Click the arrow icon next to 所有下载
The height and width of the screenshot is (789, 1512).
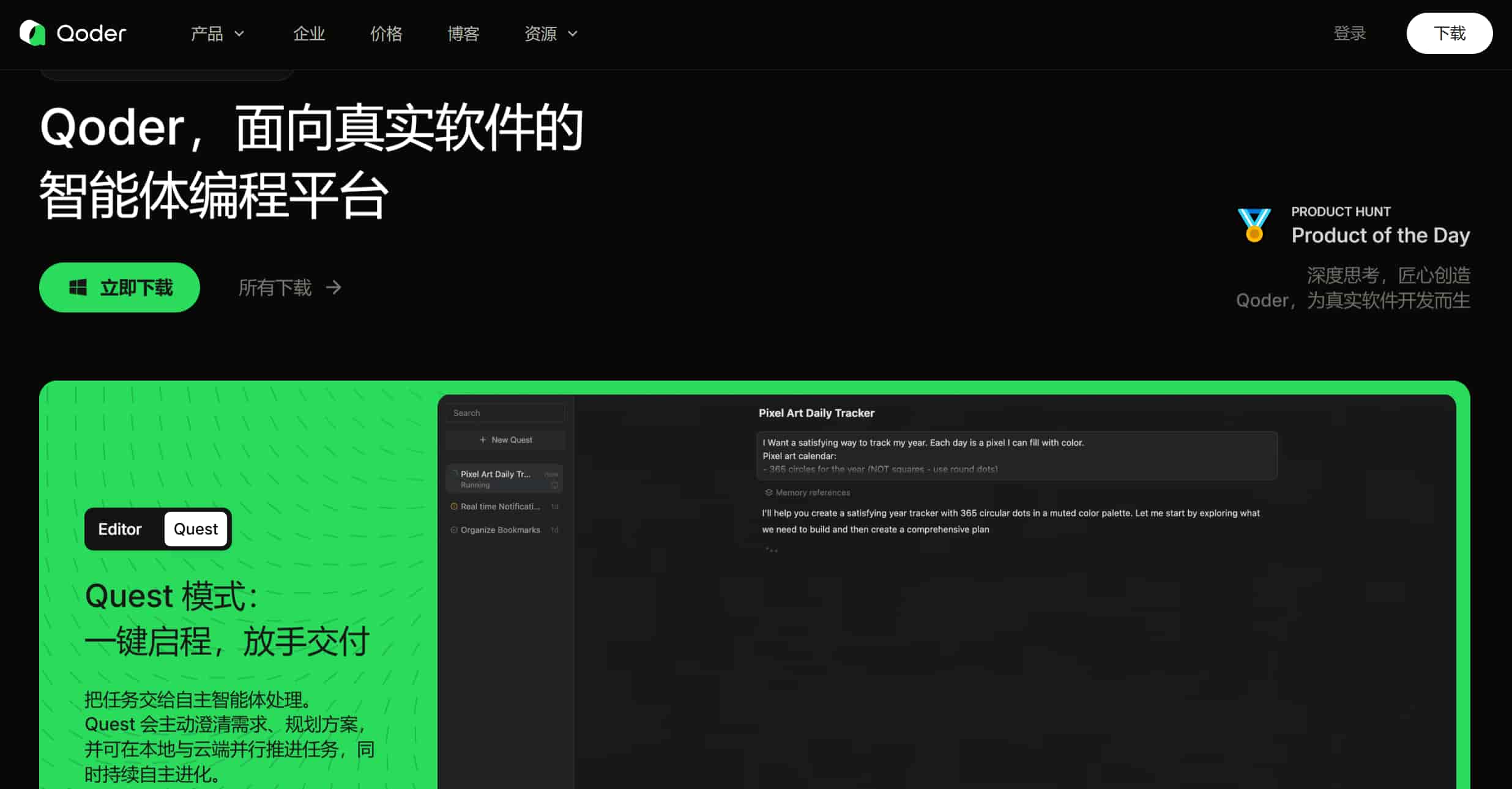(x=333, y=287)
